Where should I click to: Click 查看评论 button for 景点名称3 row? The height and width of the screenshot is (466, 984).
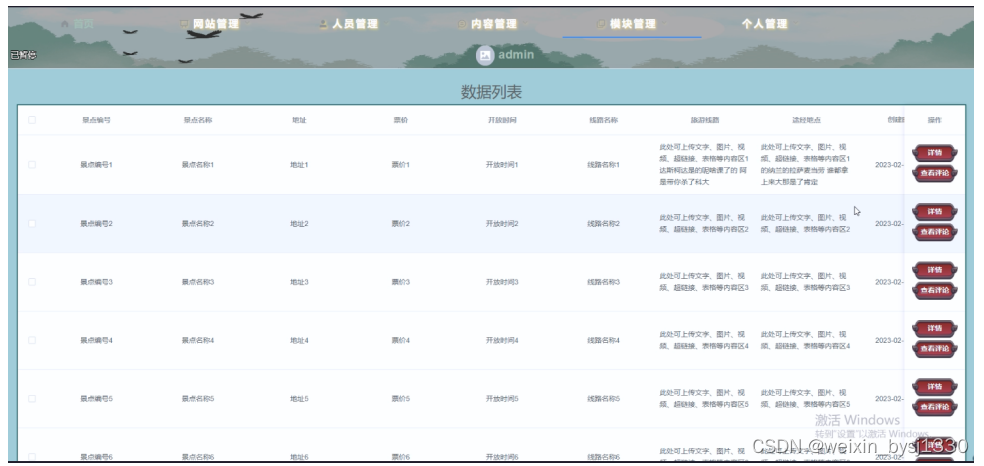coord(934,290)
